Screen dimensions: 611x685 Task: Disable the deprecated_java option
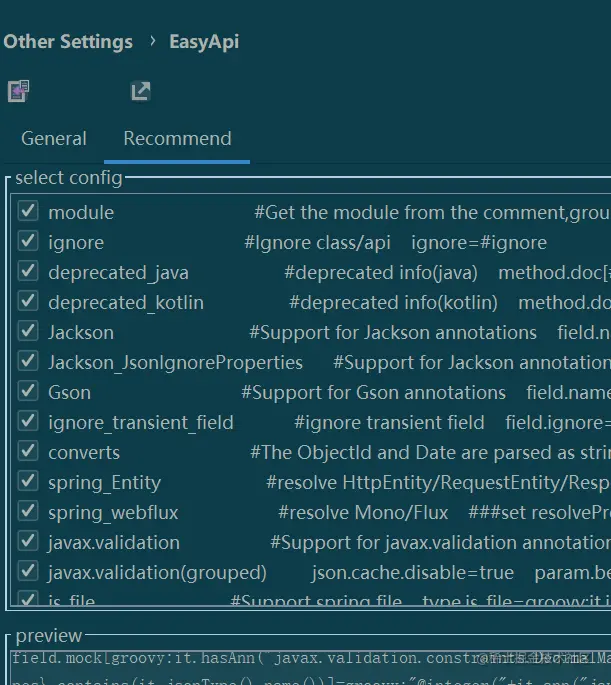pyautogui.click(x=28, y=272)
